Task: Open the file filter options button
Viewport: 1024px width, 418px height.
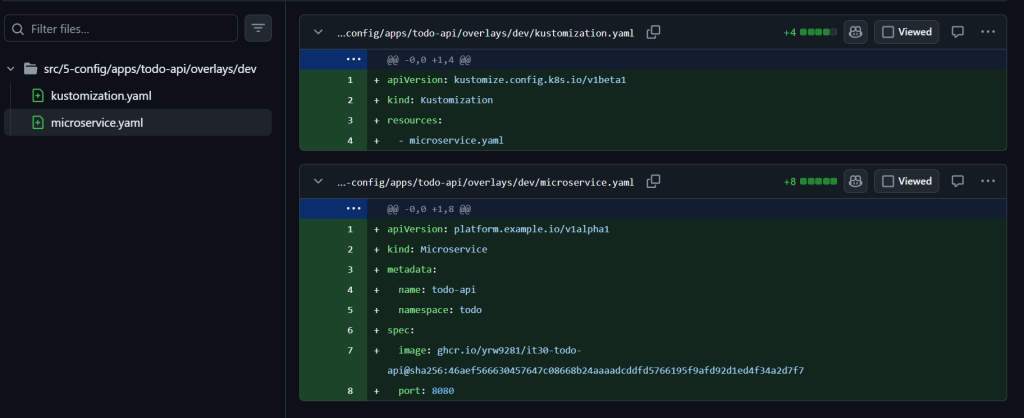Action: point(258,29)
